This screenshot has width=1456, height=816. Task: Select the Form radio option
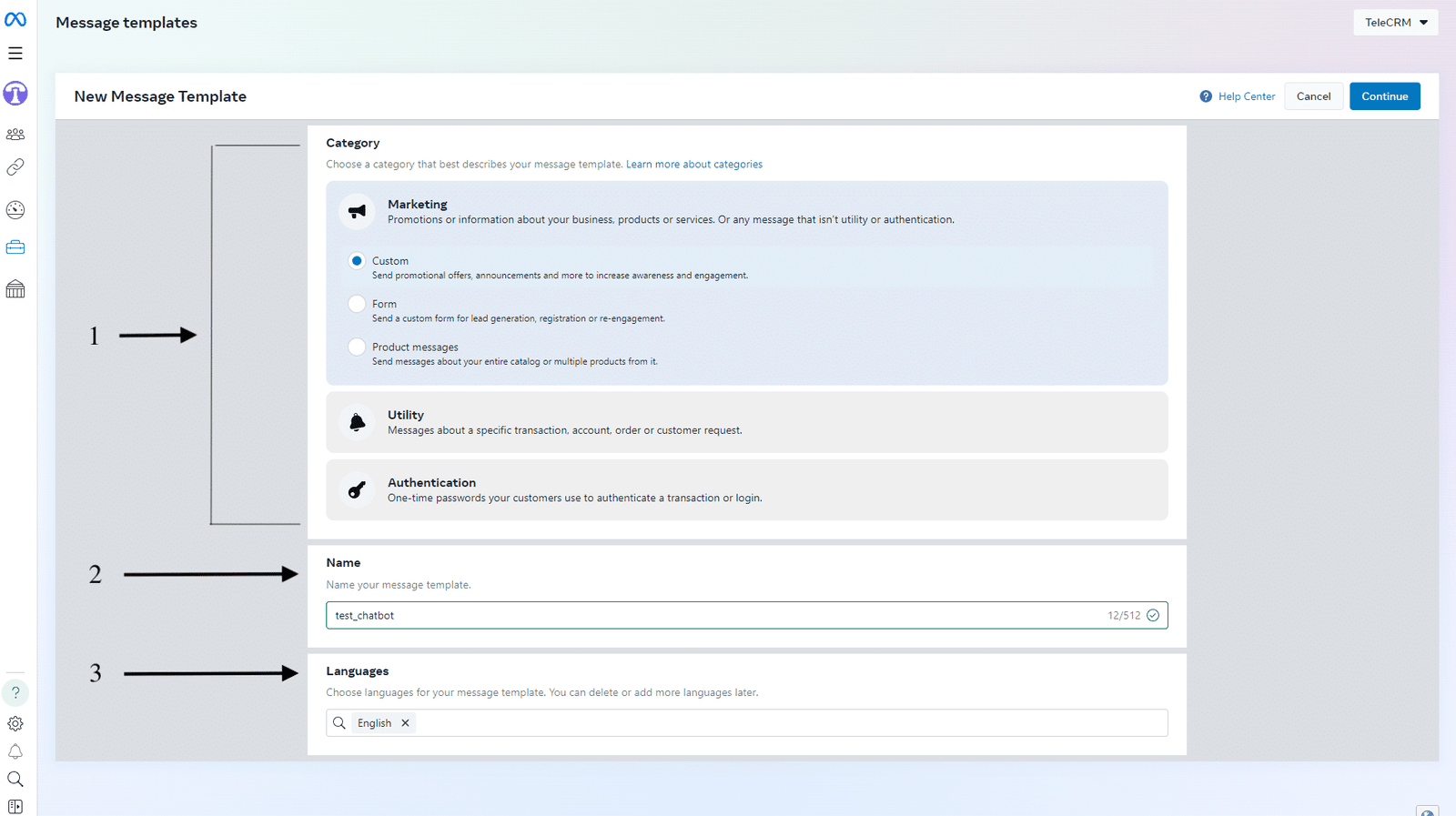[357, 304]
